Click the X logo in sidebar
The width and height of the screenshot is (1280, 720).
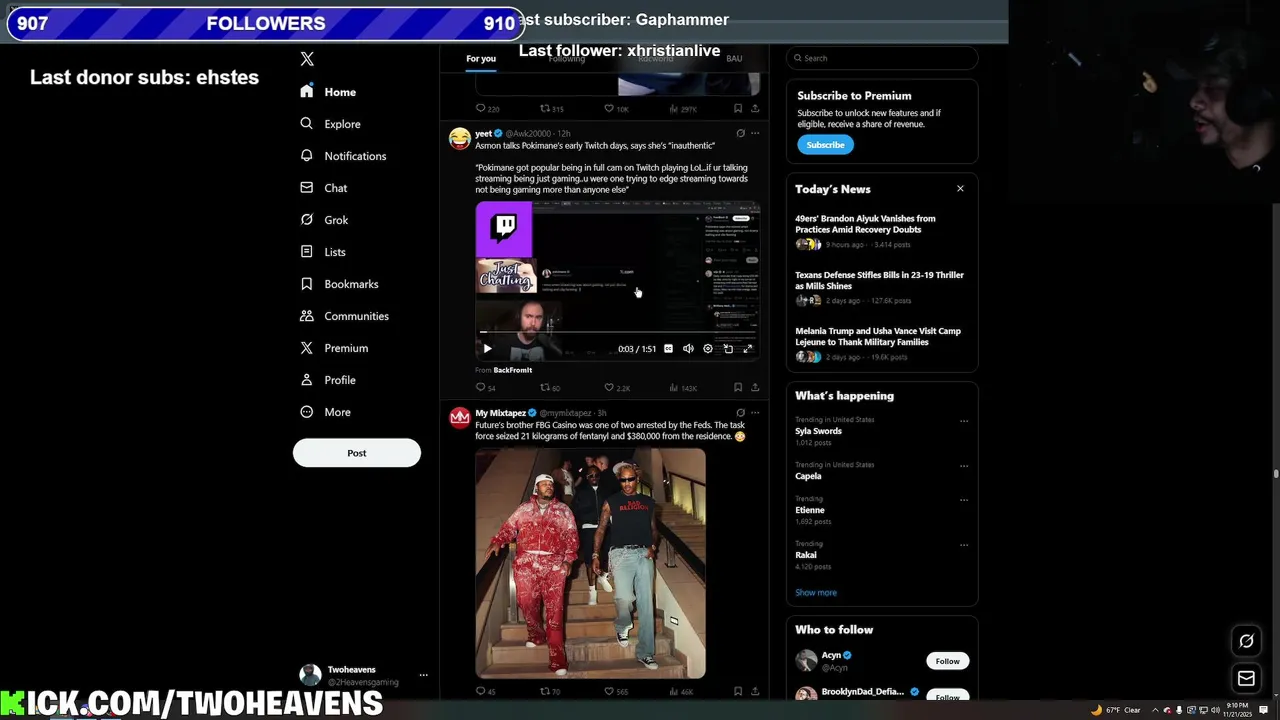pyautogui.click(x=307, y=59)
